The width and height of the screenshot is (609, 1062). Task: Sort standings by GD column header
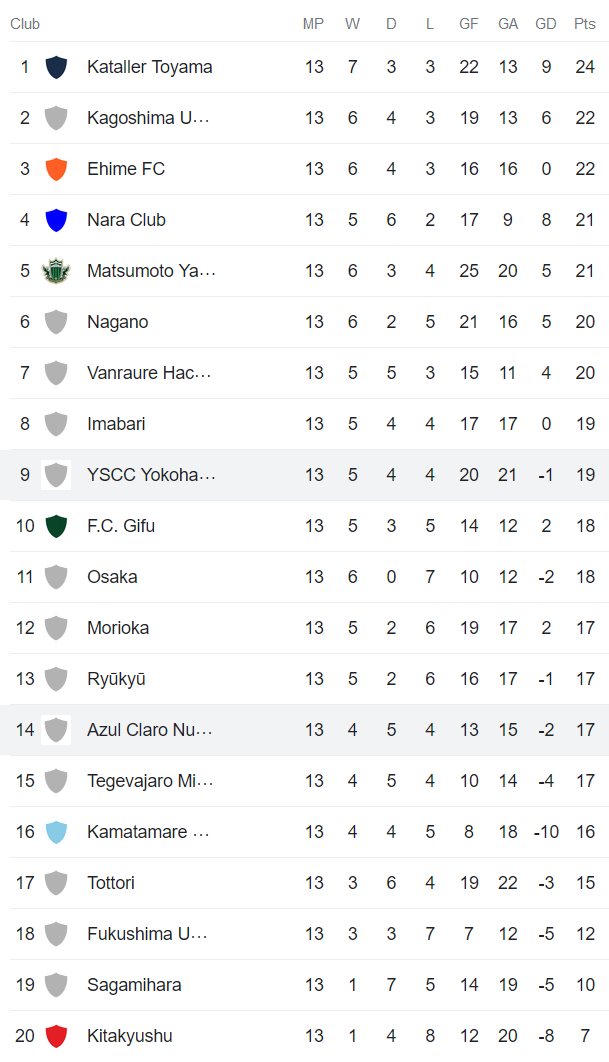(546, 23)
